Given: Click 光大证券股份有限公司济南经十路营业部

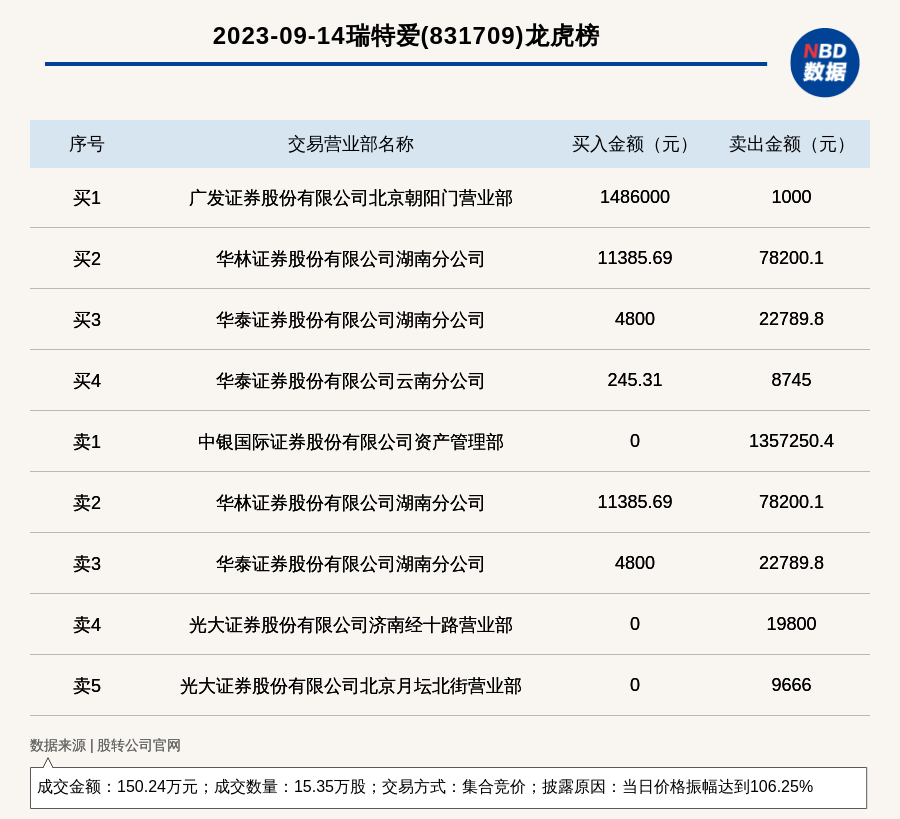Looking at the screenshot, I should click(351, 624).
